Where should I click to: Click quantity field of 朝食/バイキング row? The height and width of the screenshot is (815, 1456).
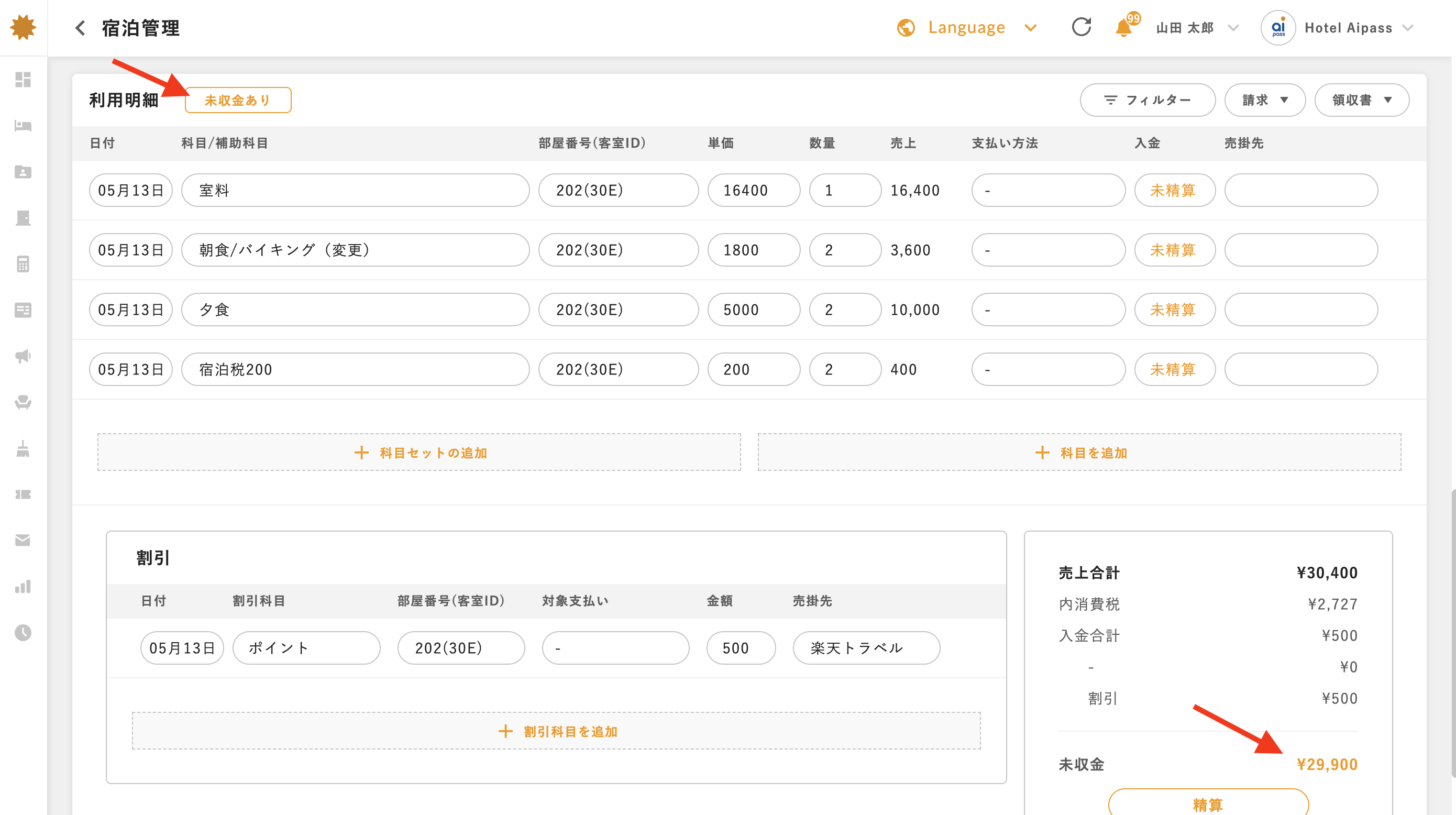coord(845,250)
